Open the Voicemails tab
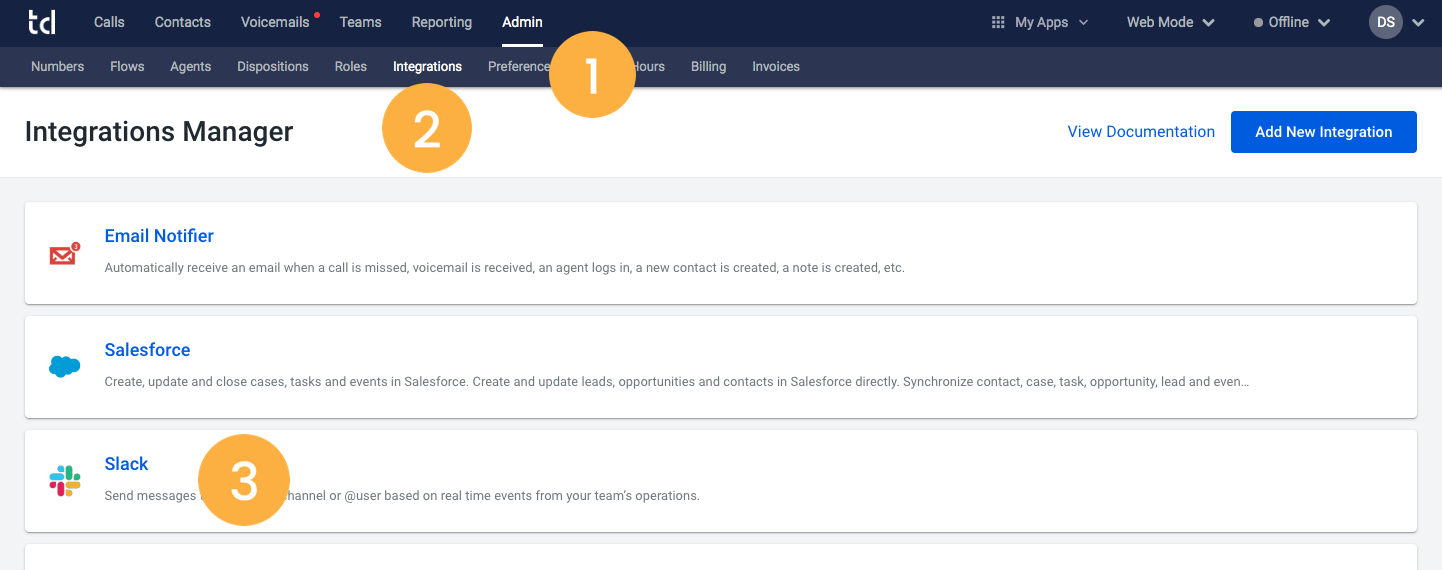 point(275,22)
